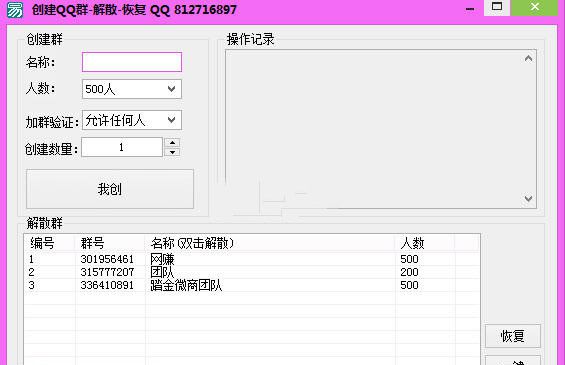Click the 500 count in 蹭金微商团队 row
Screen dimensions: 565x365
[x=409, y=285]
